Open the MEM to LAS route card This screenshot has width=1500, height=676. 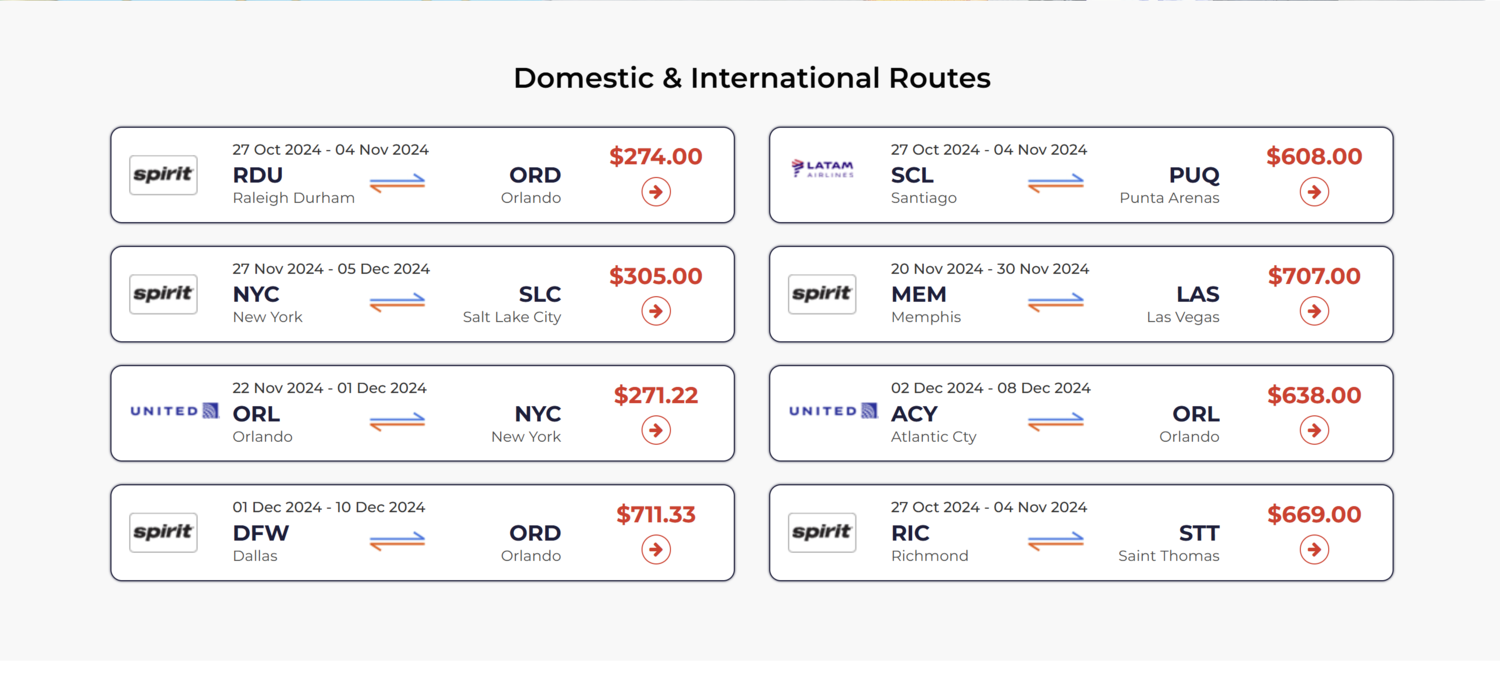(x=1081, y=294)
